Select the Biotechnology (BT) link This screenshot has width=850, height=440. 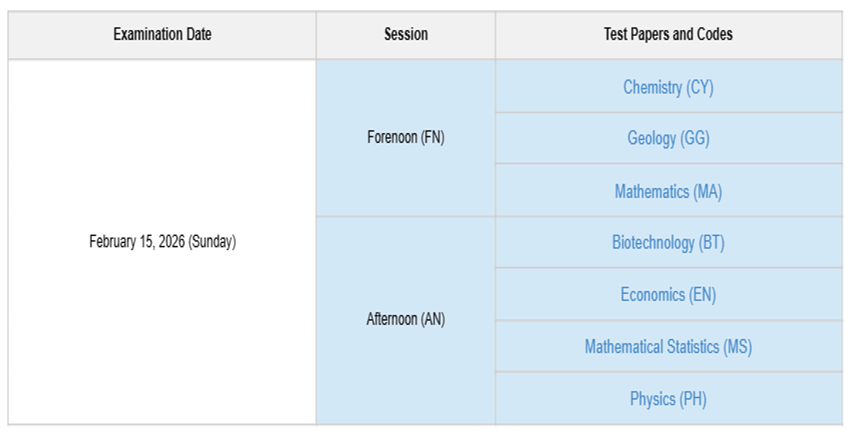[668, 243]
